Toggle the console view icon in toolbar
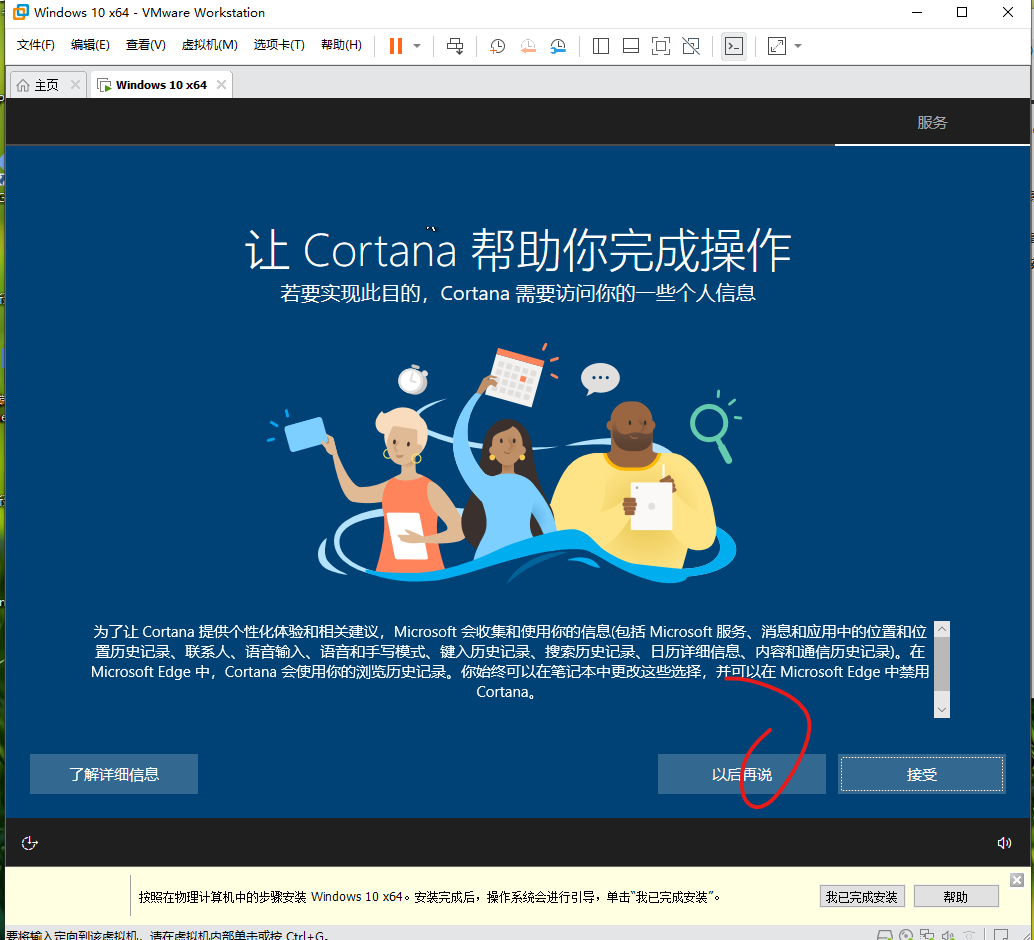 coord(734,46)
